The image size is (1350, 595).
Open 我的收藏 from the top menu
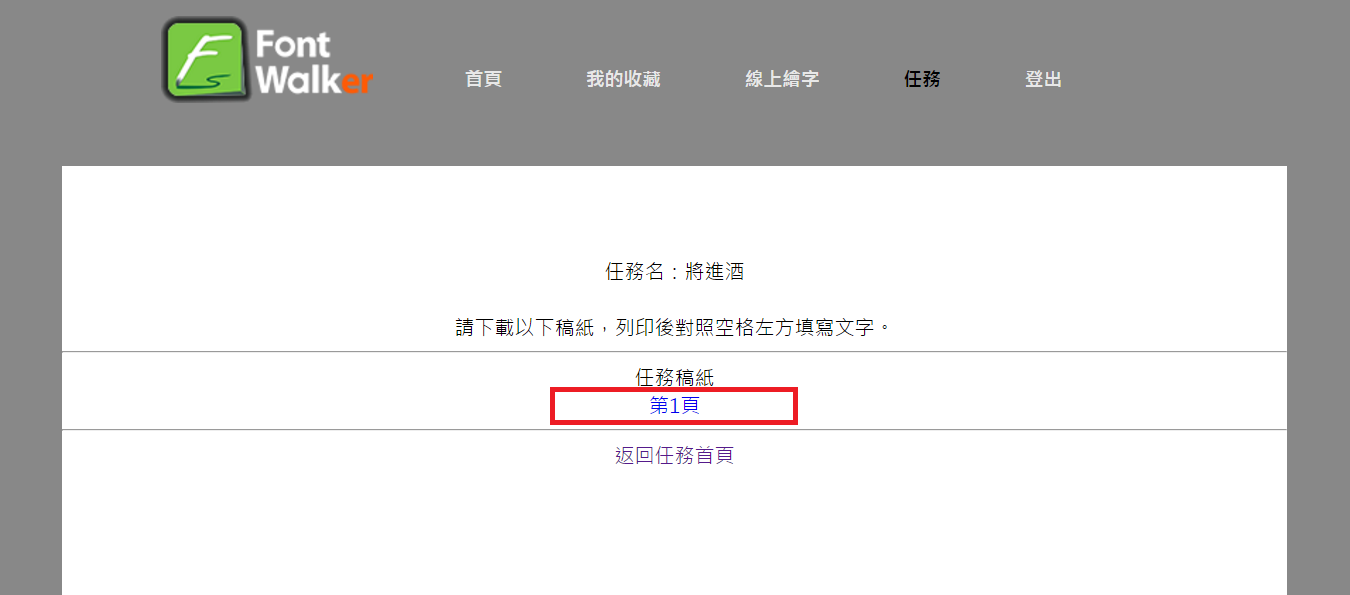(623, 79)
